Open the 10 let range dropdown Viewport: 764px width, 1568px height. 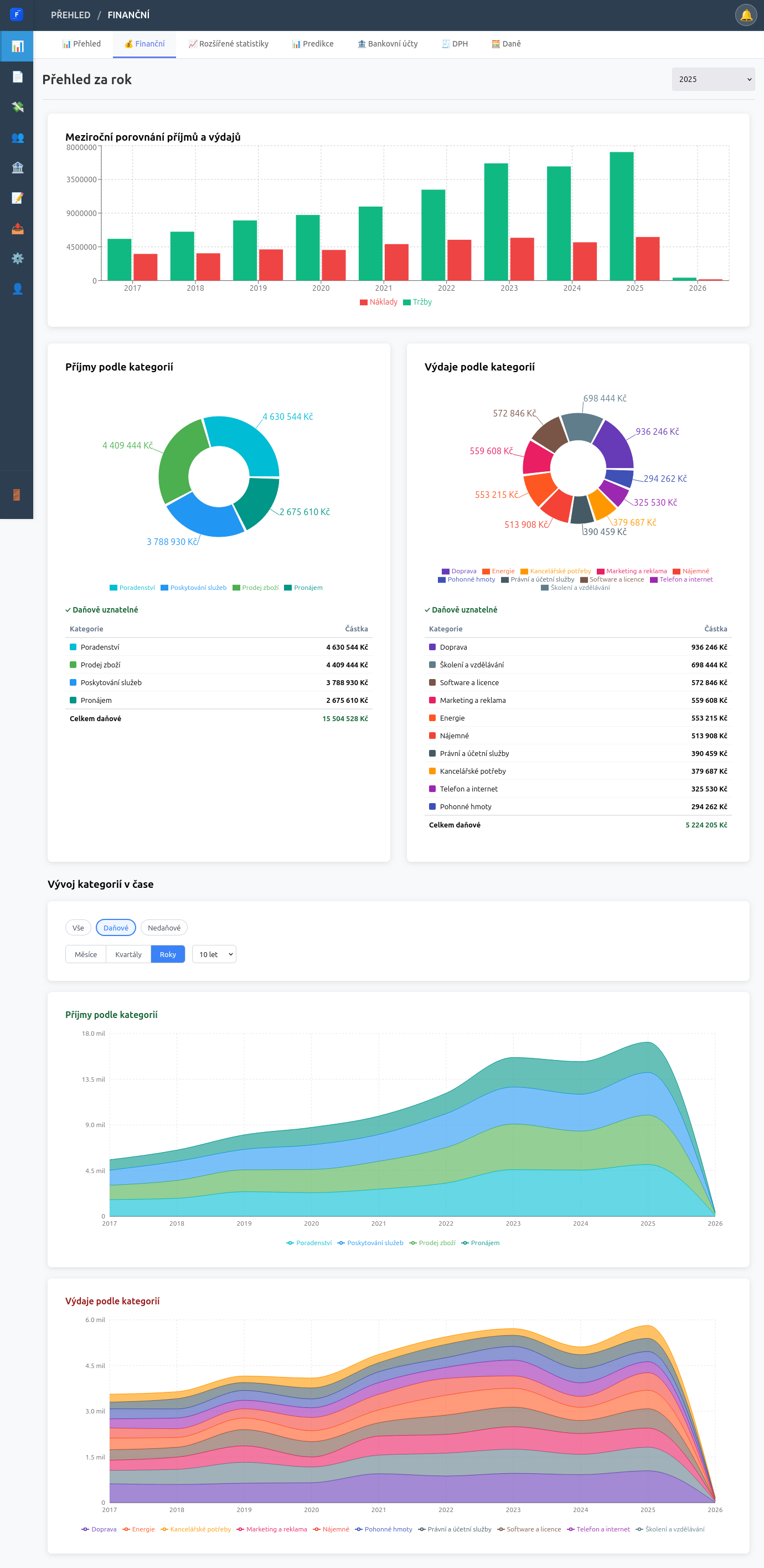click(214, 954)
